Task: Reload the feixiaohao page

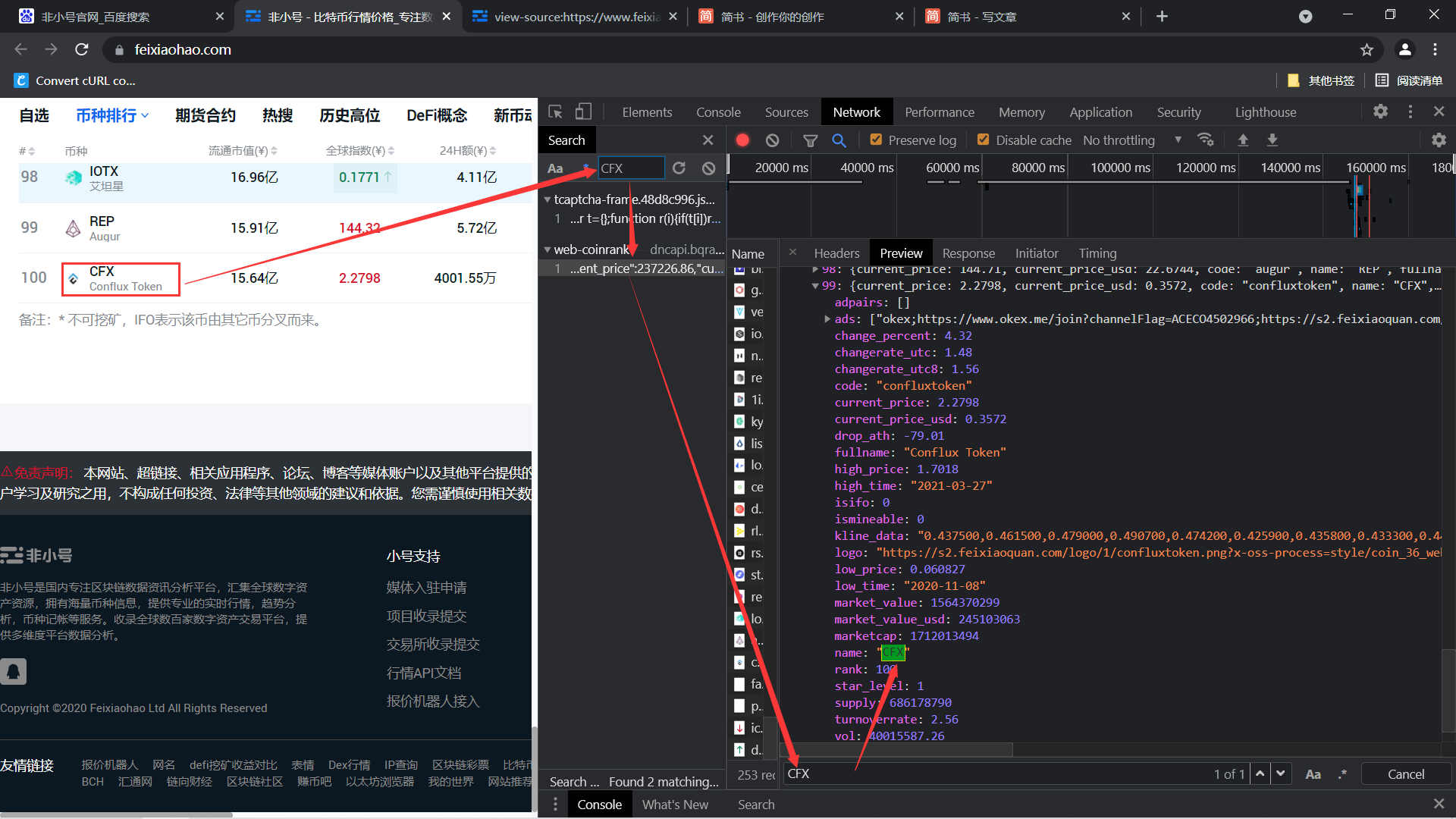Action: coord(82,50)
